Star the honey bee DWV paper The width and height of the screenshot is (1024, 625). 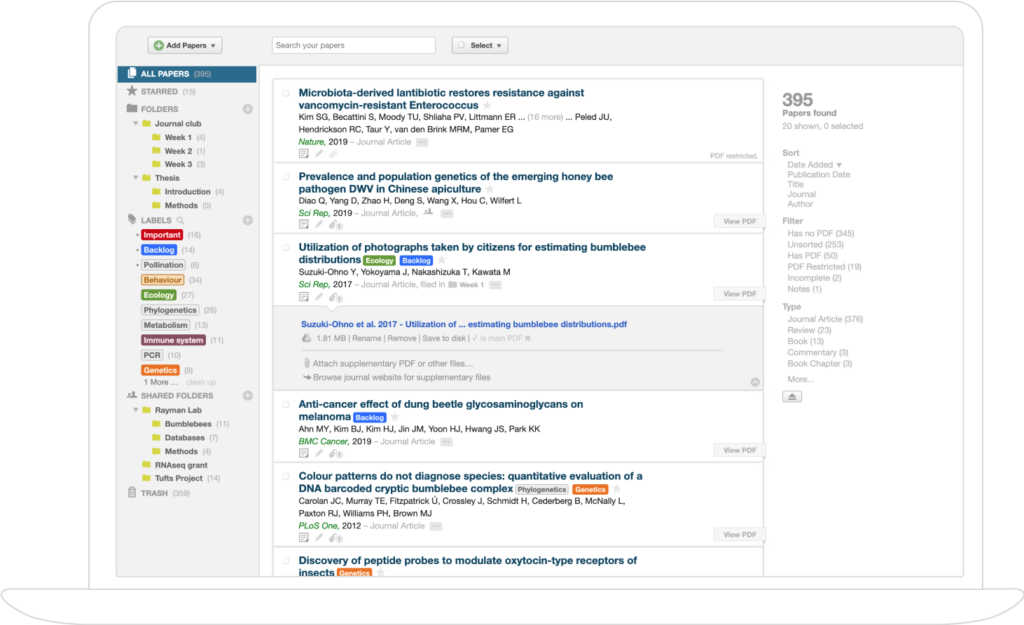pos(489,188)
